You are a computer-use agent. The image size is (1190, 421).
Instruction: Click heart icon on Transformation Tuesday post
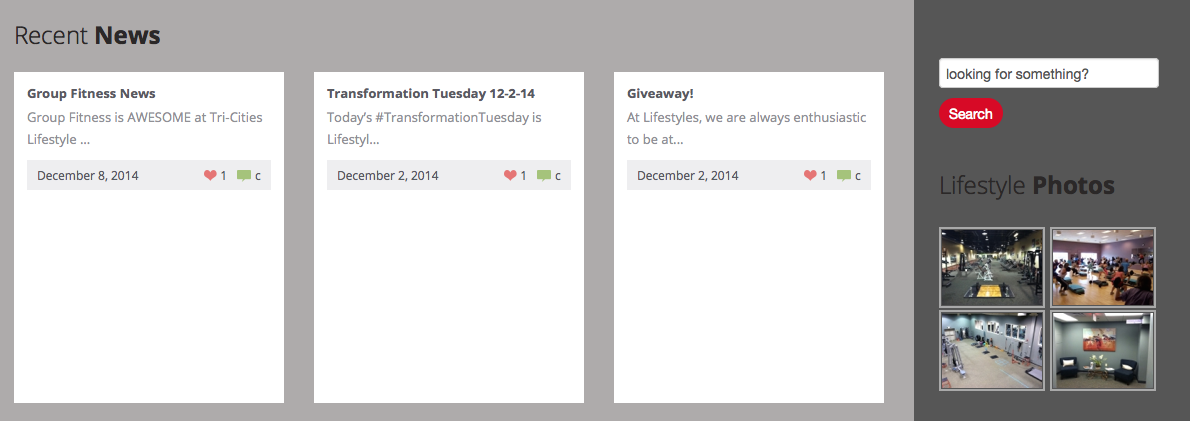click(x=510, y=176)
